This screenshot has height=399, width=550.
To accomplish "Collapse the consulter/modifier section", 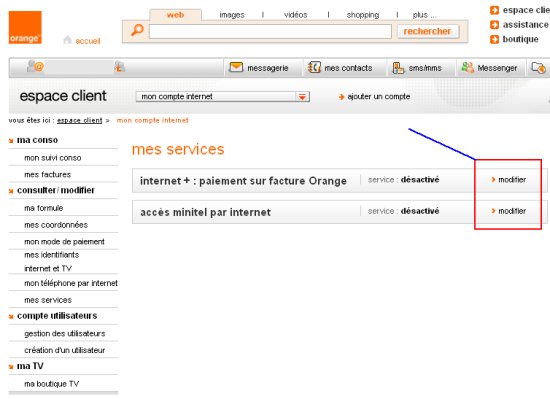I will click(11, 191).
